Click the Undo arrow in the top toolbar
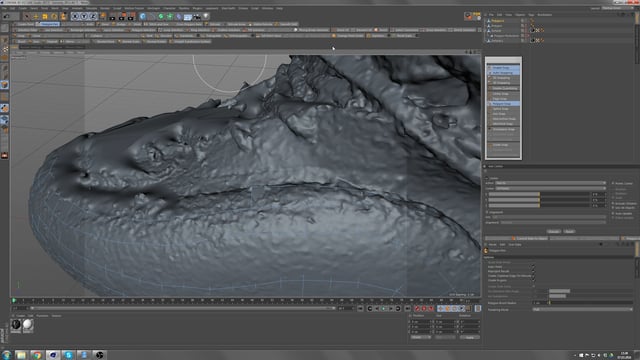 tap(7, 16)
